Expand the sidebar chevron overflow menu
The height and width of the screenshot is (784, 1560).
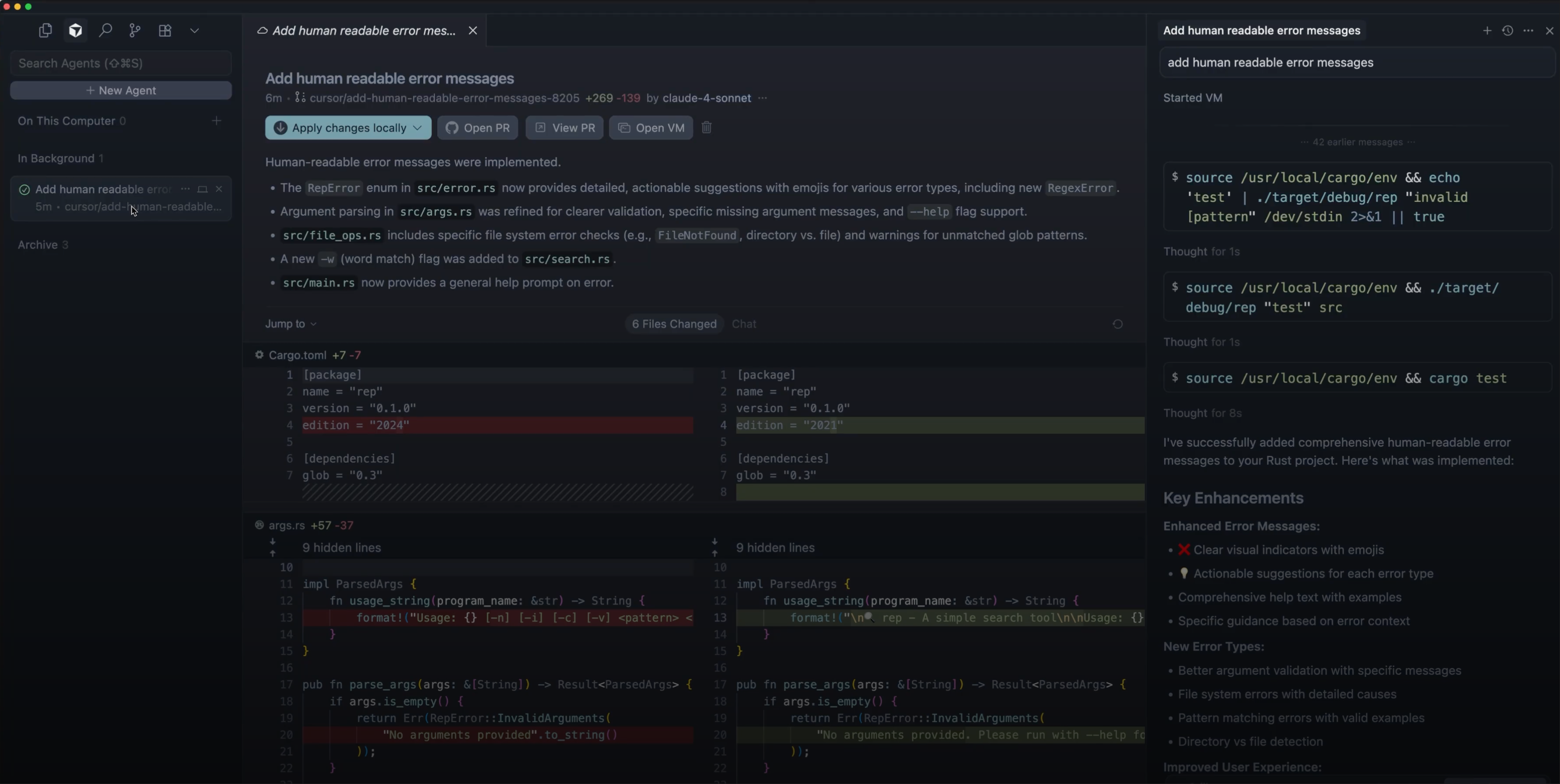(195, 30)
